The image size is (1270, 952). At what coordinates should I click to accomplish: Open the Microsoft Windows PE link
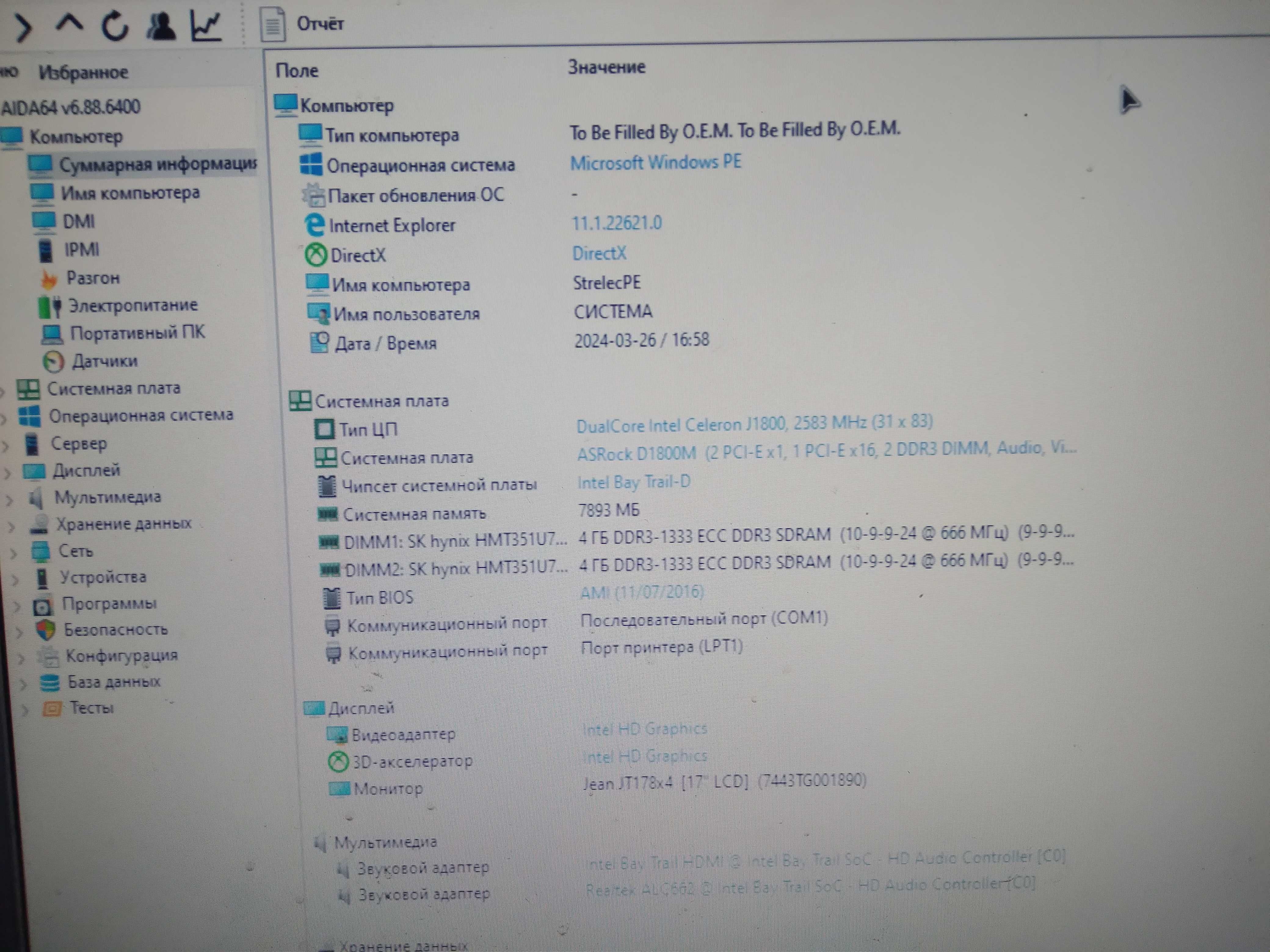tap(656, 162)
